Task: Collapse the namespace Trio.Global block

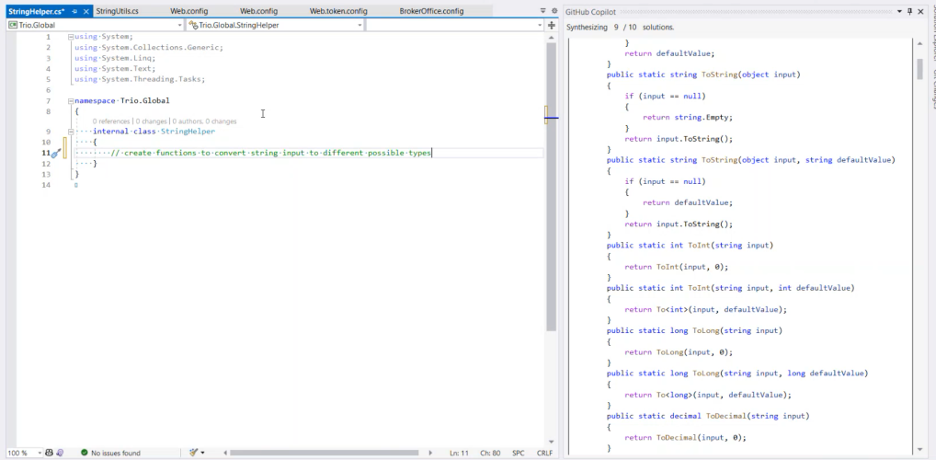Action: [x=71, y=101]
